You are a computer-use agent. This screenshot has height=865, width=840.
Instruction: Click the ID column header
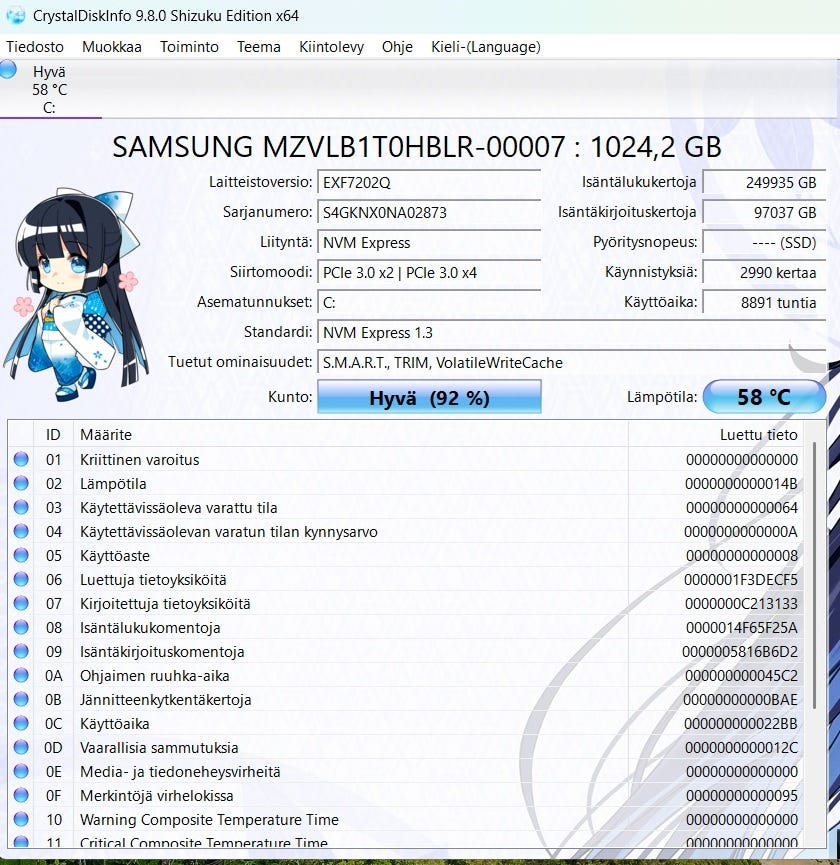53,435
